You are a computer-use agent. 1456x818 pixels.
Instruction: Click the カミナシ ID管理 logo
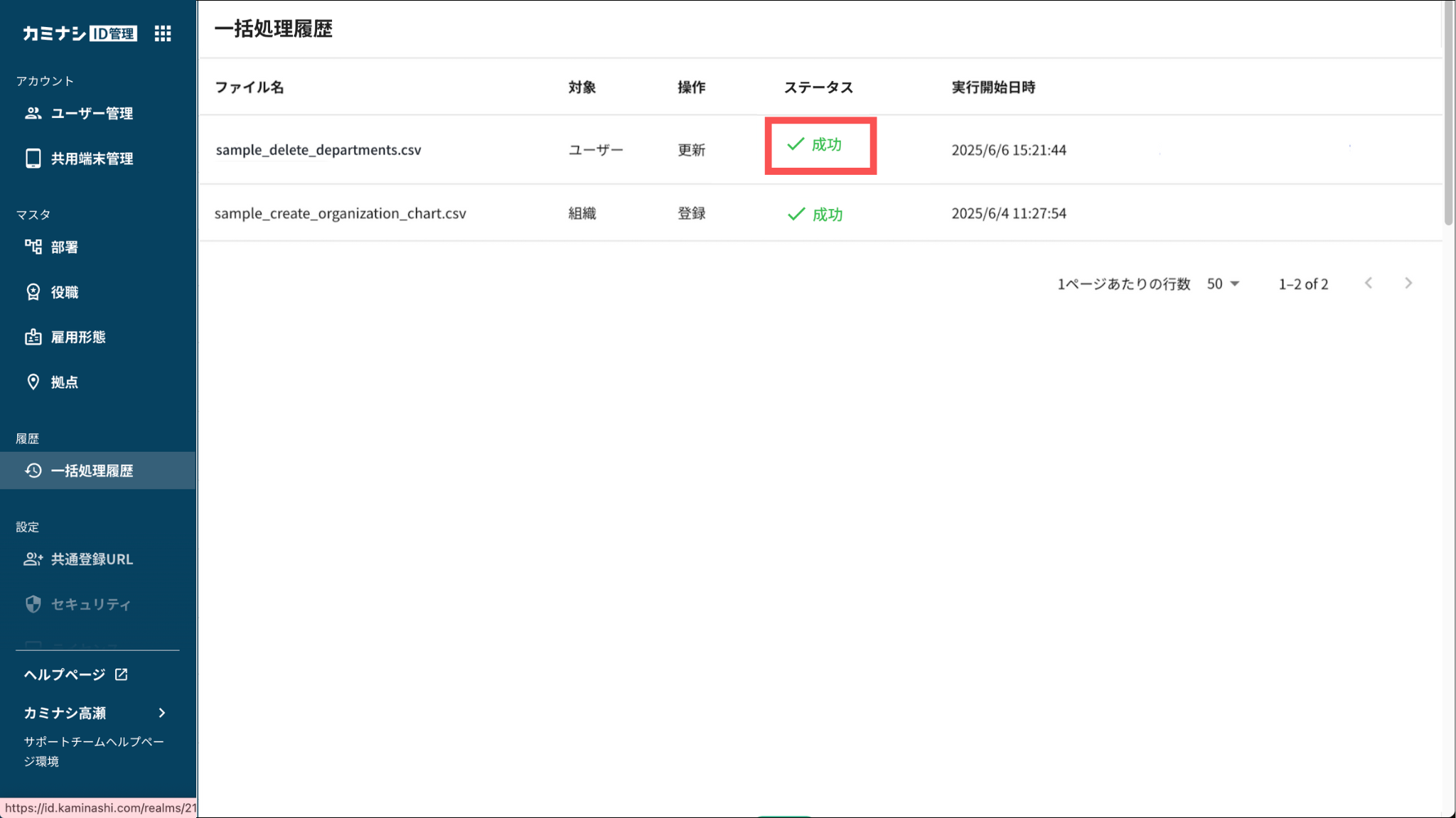coord(80,33)
